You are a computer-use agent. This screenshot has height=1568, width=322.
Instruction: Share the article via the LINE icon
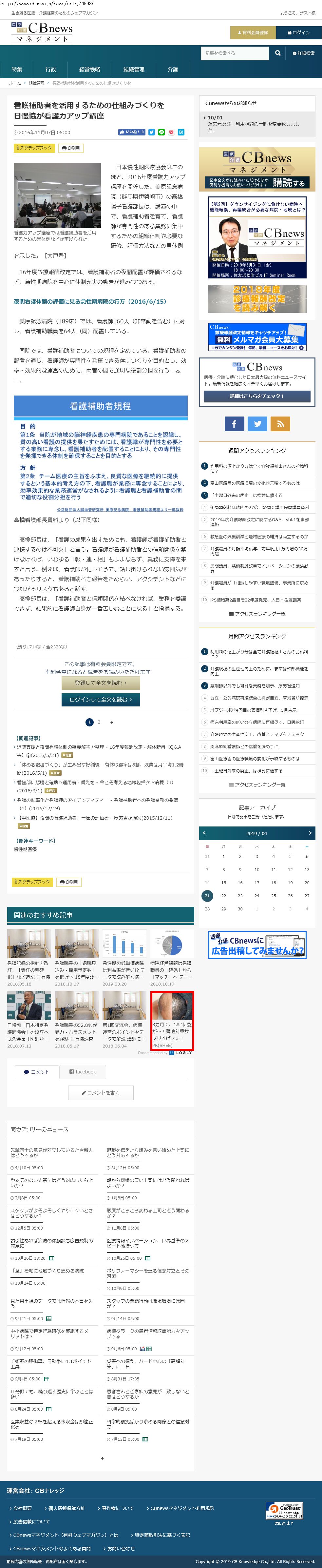tap(161, 132)
